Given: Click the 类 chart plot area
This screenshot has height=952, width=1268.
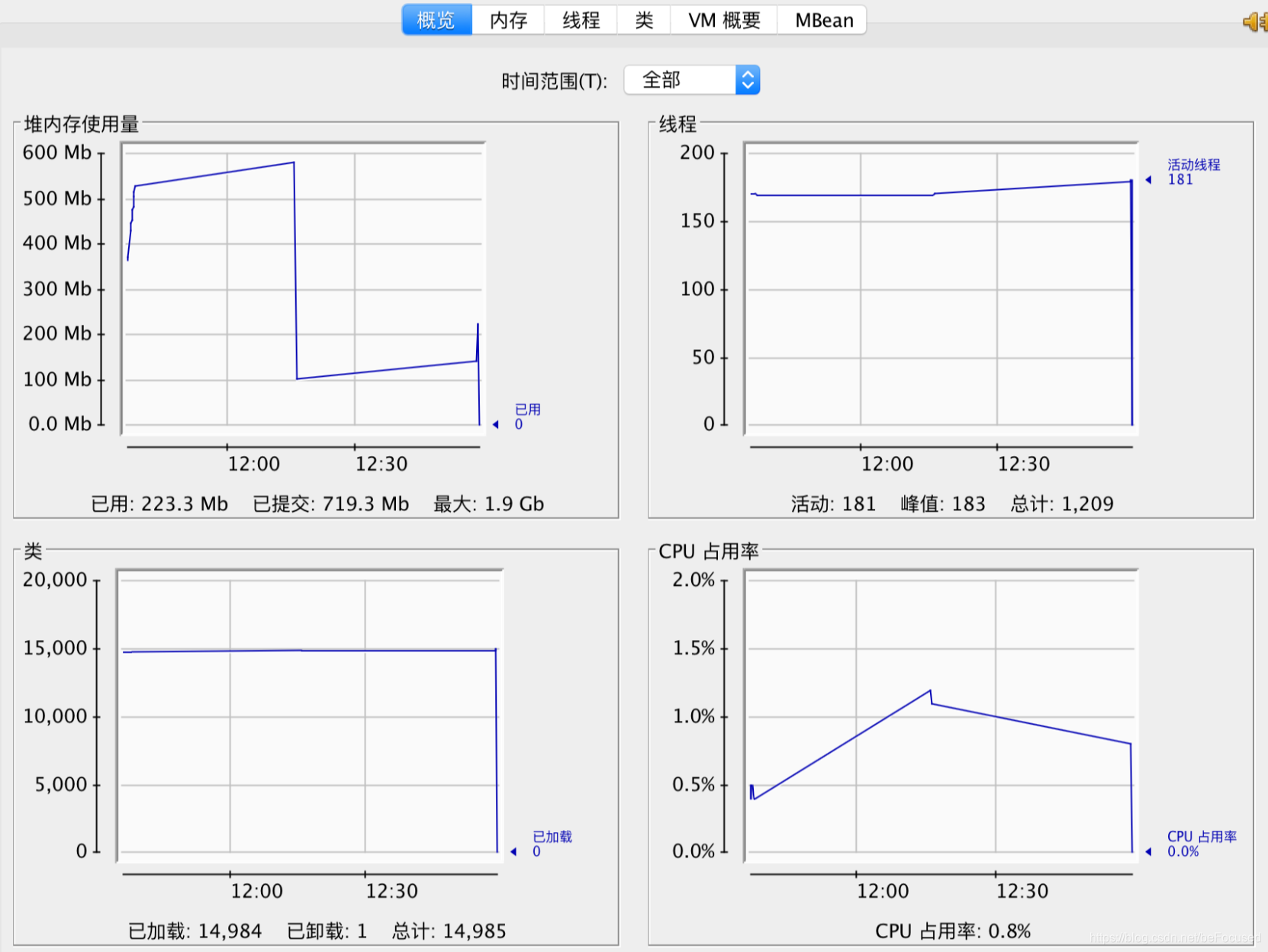Looking at the screenshot, I should coord(310,716).
